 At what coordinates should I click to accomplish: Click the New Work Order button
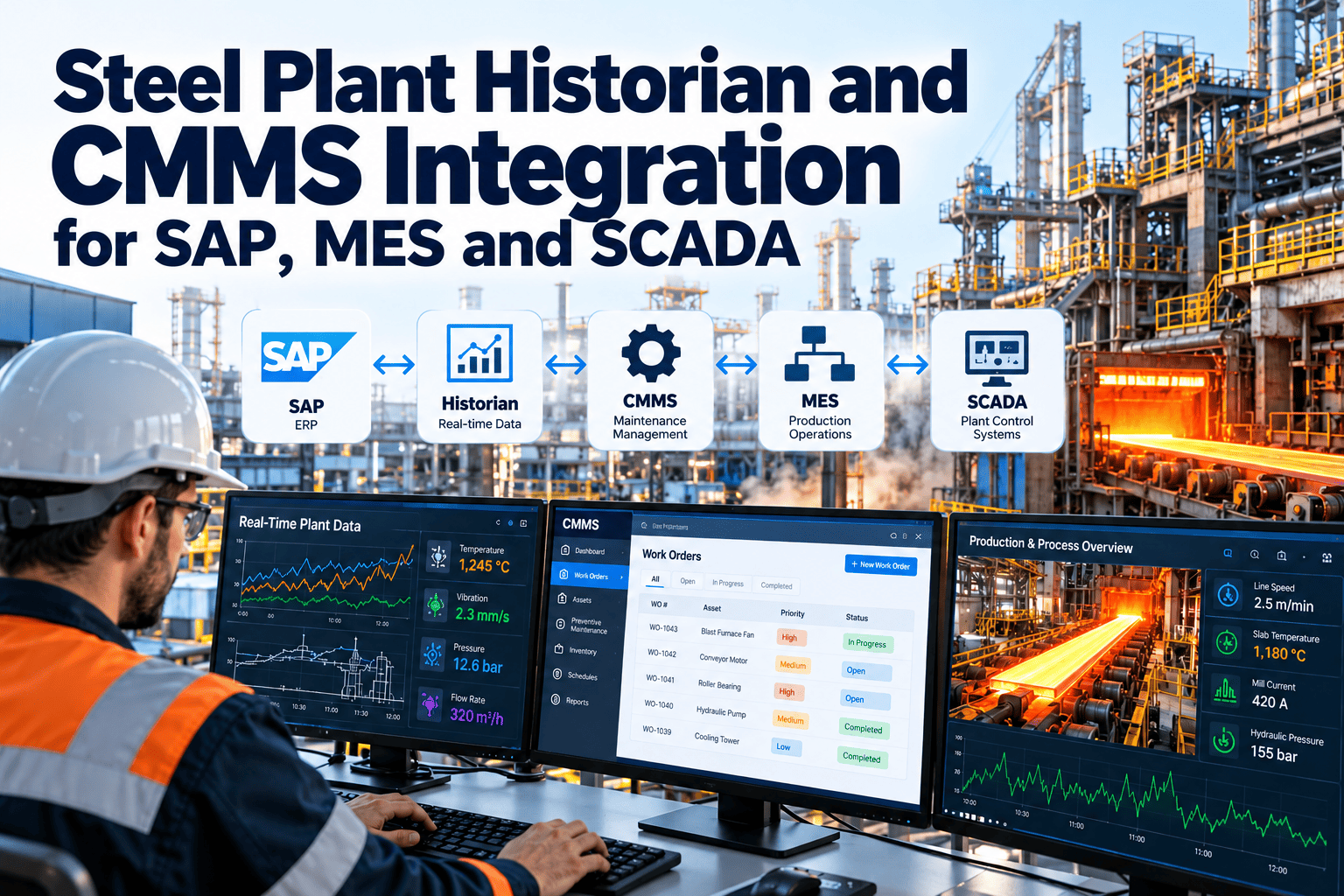coord(881,564)
